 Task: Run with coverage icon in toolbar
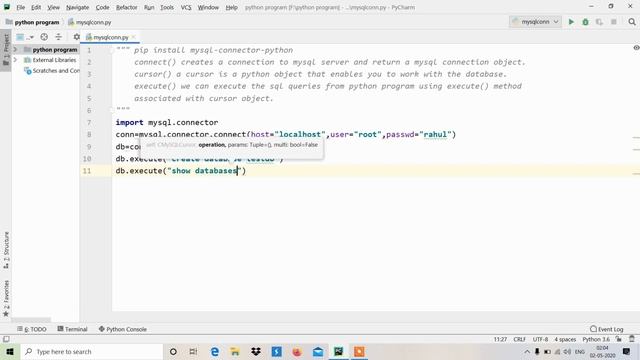599,22
